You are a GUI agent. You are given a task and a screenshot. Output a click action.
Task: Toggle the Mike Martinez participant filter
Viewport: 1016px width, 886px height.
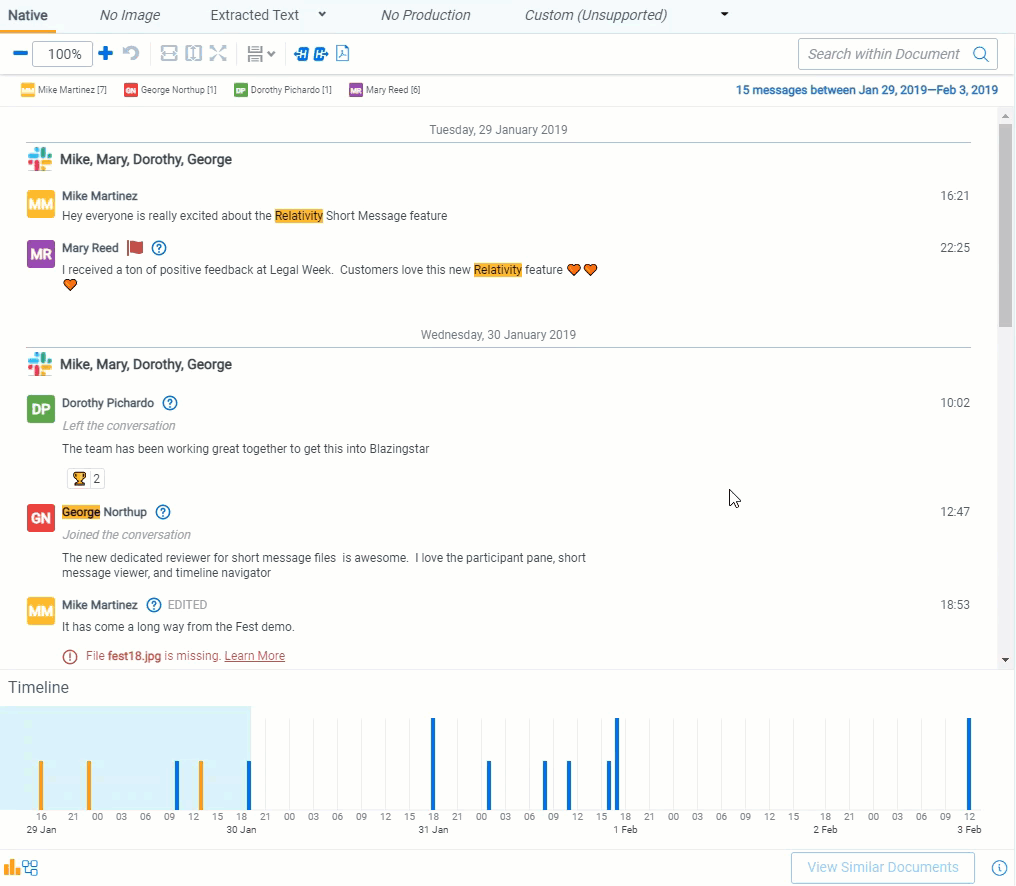tap(64, 90)
